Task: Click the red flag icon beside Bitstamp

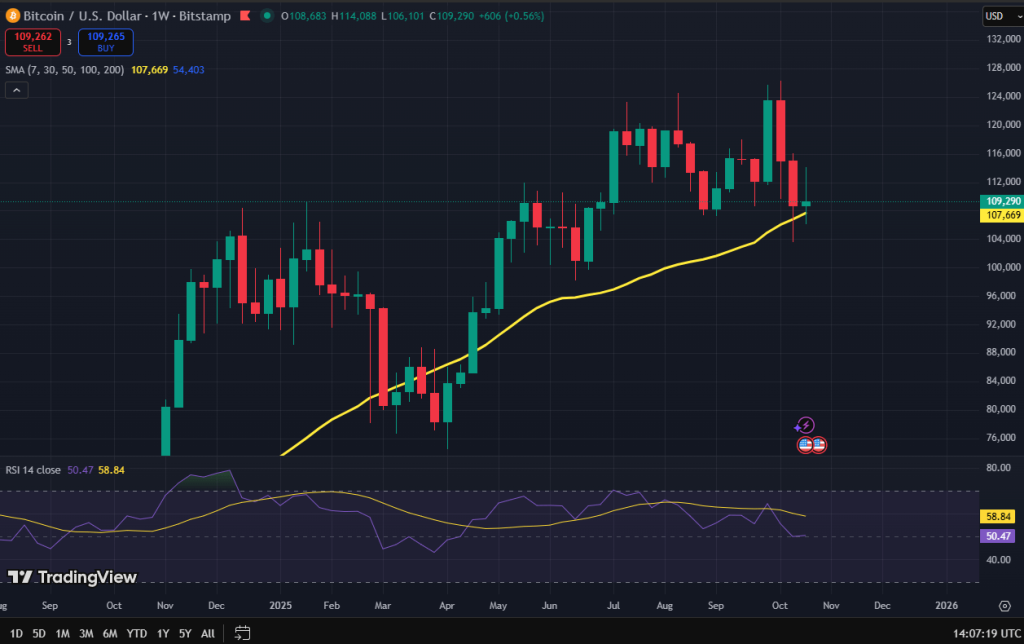Action: pyautogui.click(x=246, y=16)
